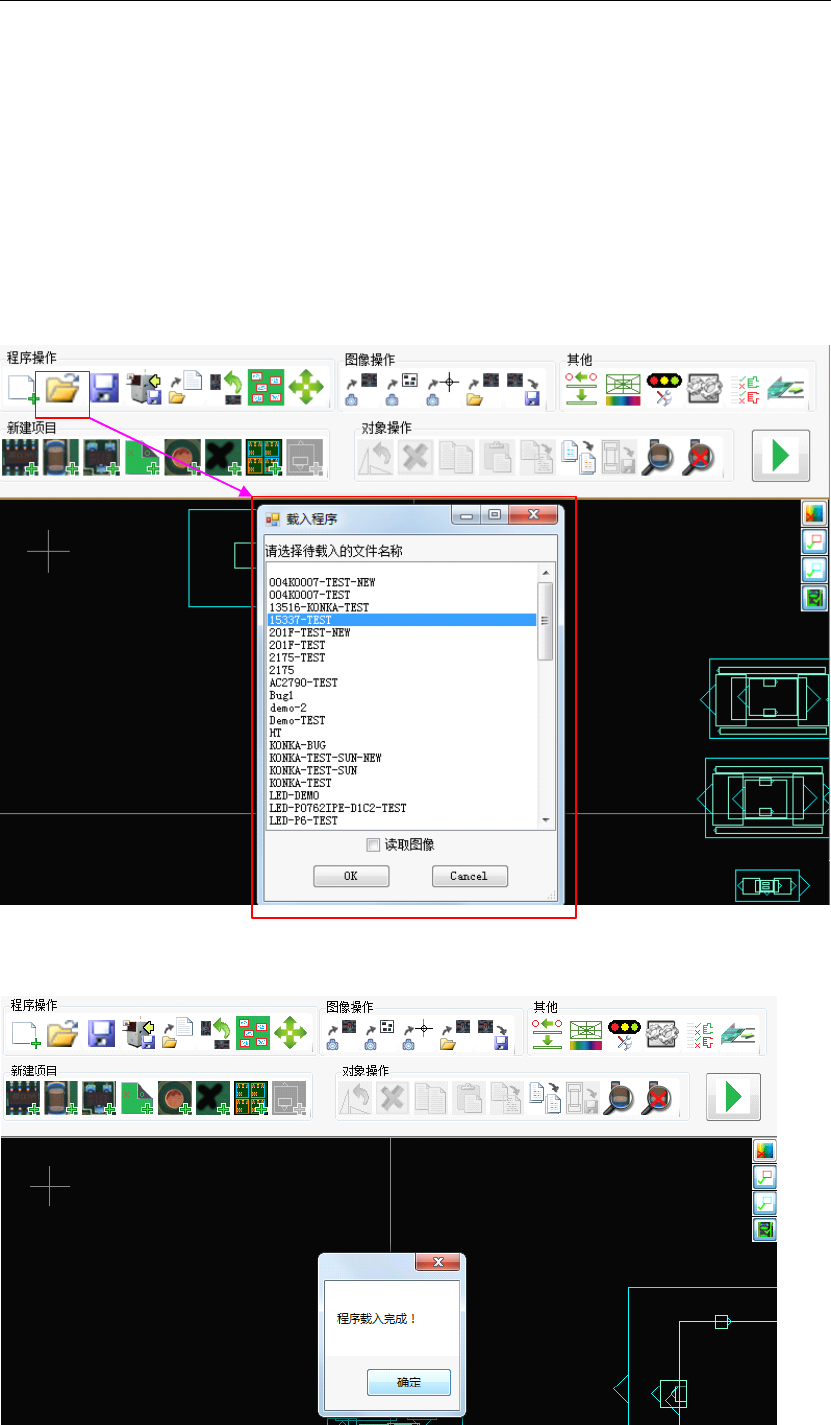Click green PCB corner new item, 程序载入完成 screenshot
831x1425 pixels.
point(136,1100)
